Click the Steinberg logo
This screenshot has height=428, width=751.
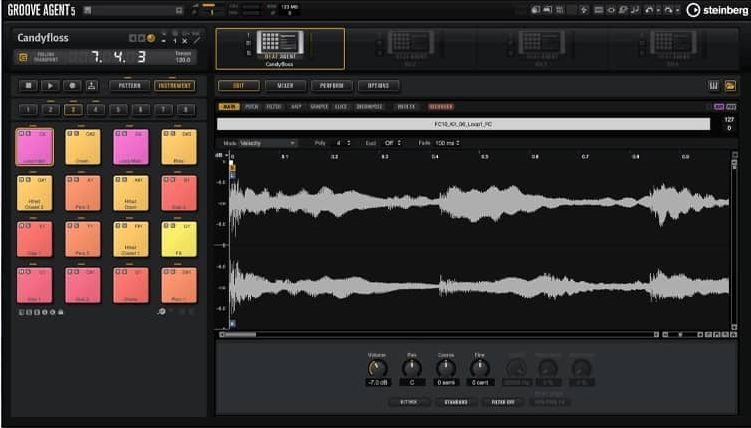pyautogui.click(x=717, y=10)
